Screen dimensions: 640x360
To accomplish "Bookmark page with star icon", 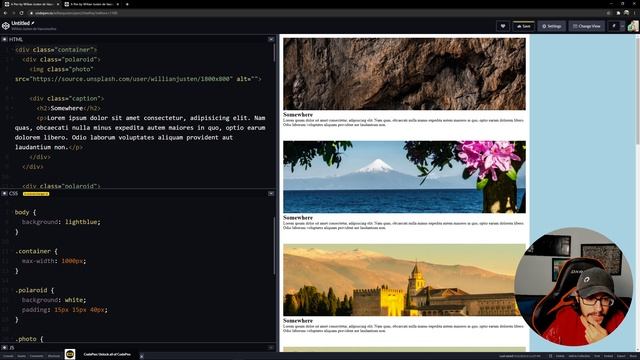I will pyautogui.click(x=609, y=13).
